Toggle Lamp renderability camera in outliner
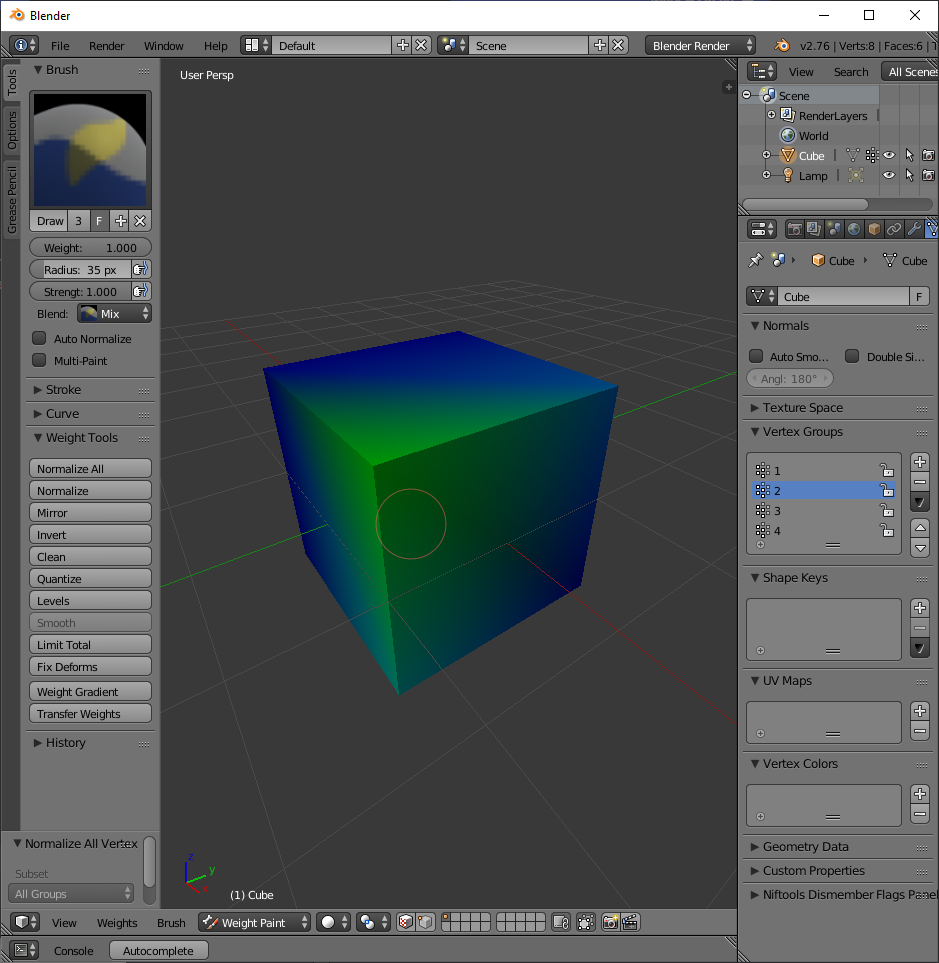 pyautogui.click(x=929, y=176)
